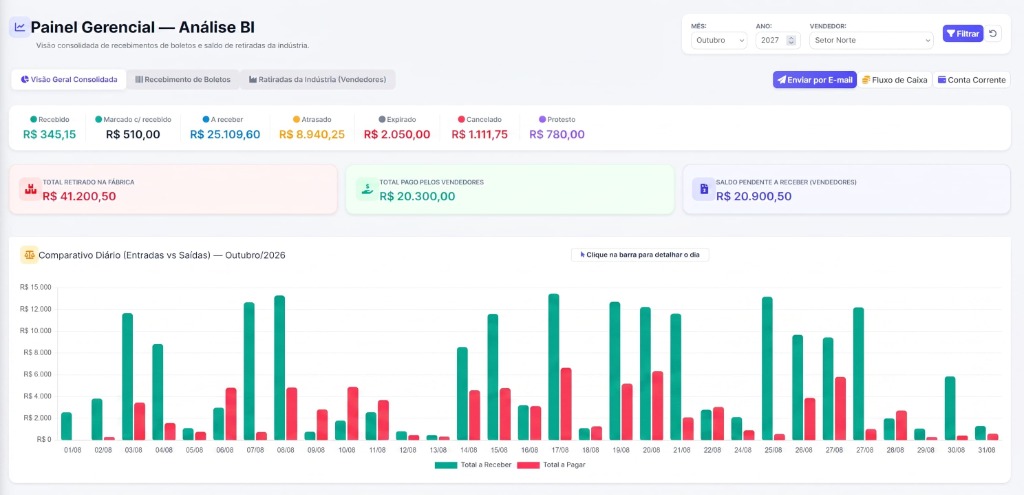Click the Protesto value R$ 780,00
Screen dimensions: 1024x495
pyautogui.click(x=557, y=135)
